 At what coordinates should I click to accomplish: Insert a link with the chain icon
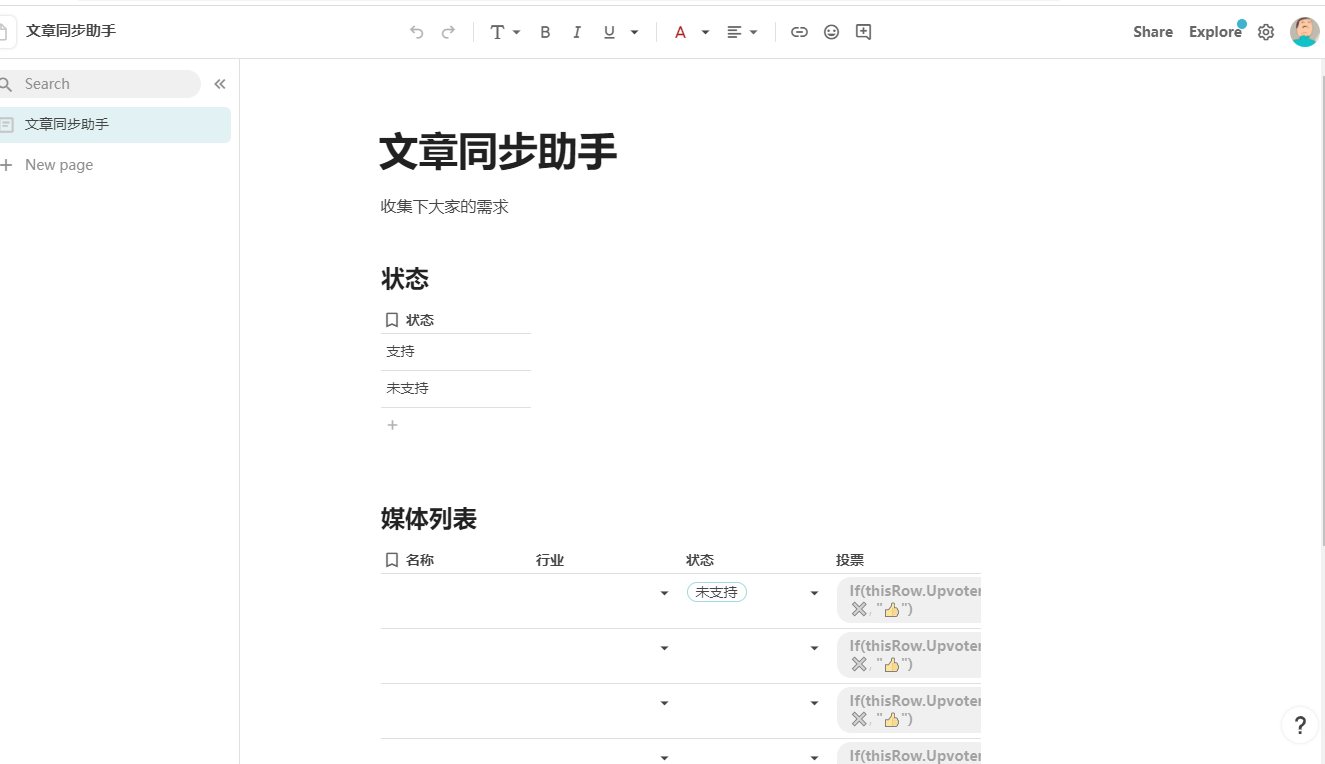coord(799,32)
